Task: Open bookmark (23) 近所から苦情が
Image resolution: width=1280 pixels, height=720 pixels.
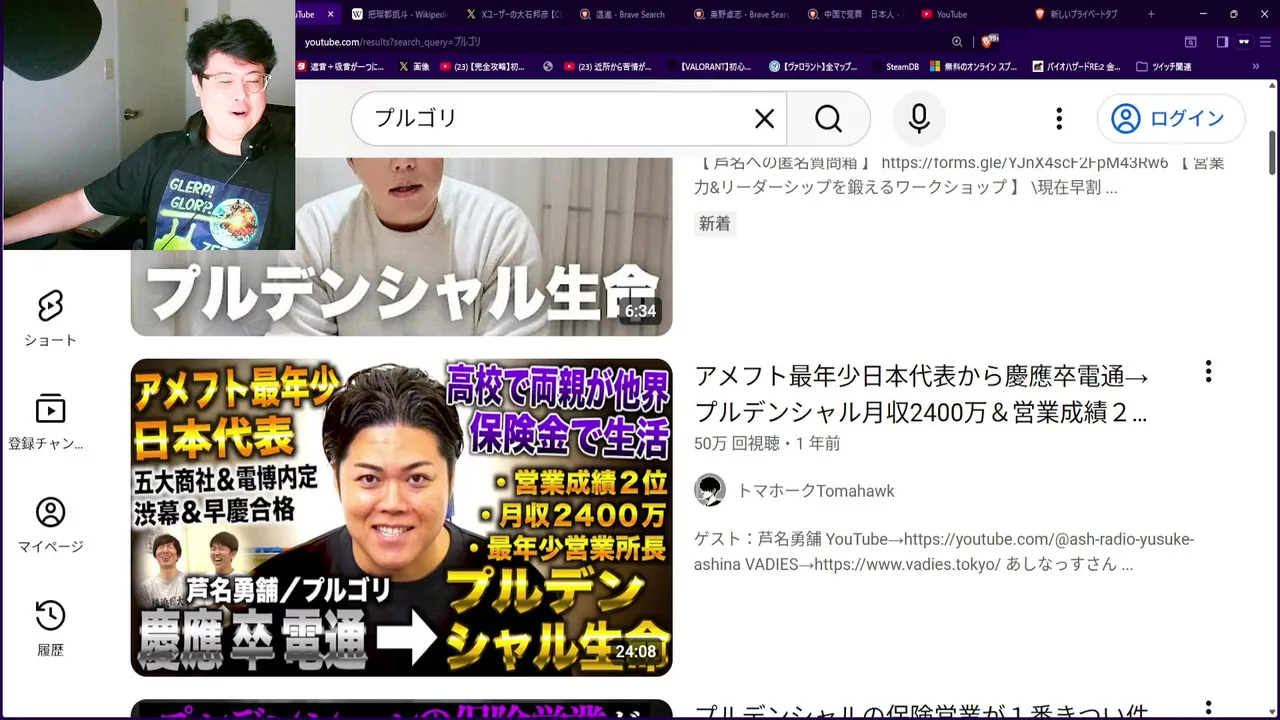Action: click(608, 67)
